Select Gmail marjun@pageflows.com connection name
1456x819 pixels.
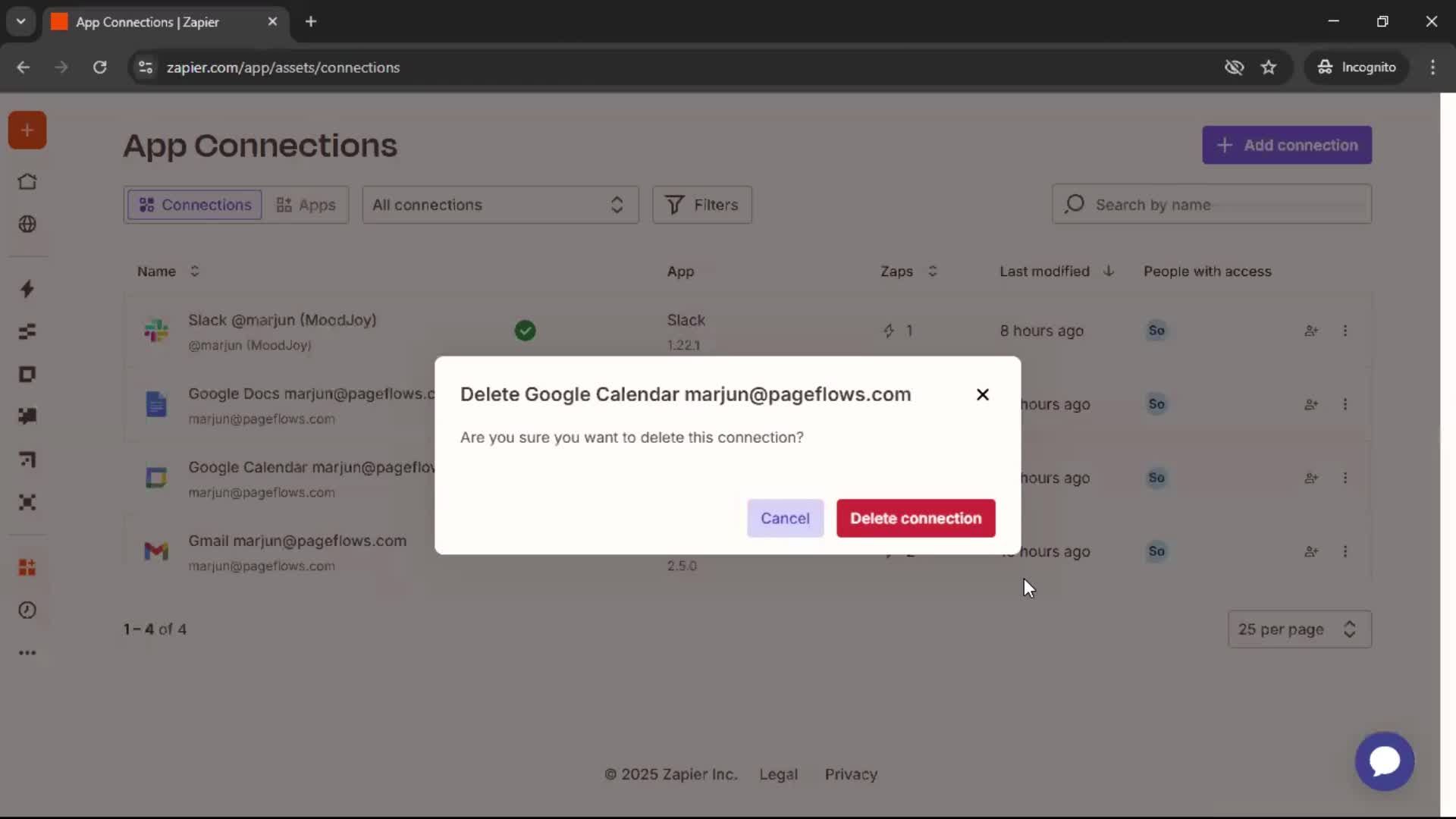297,541
